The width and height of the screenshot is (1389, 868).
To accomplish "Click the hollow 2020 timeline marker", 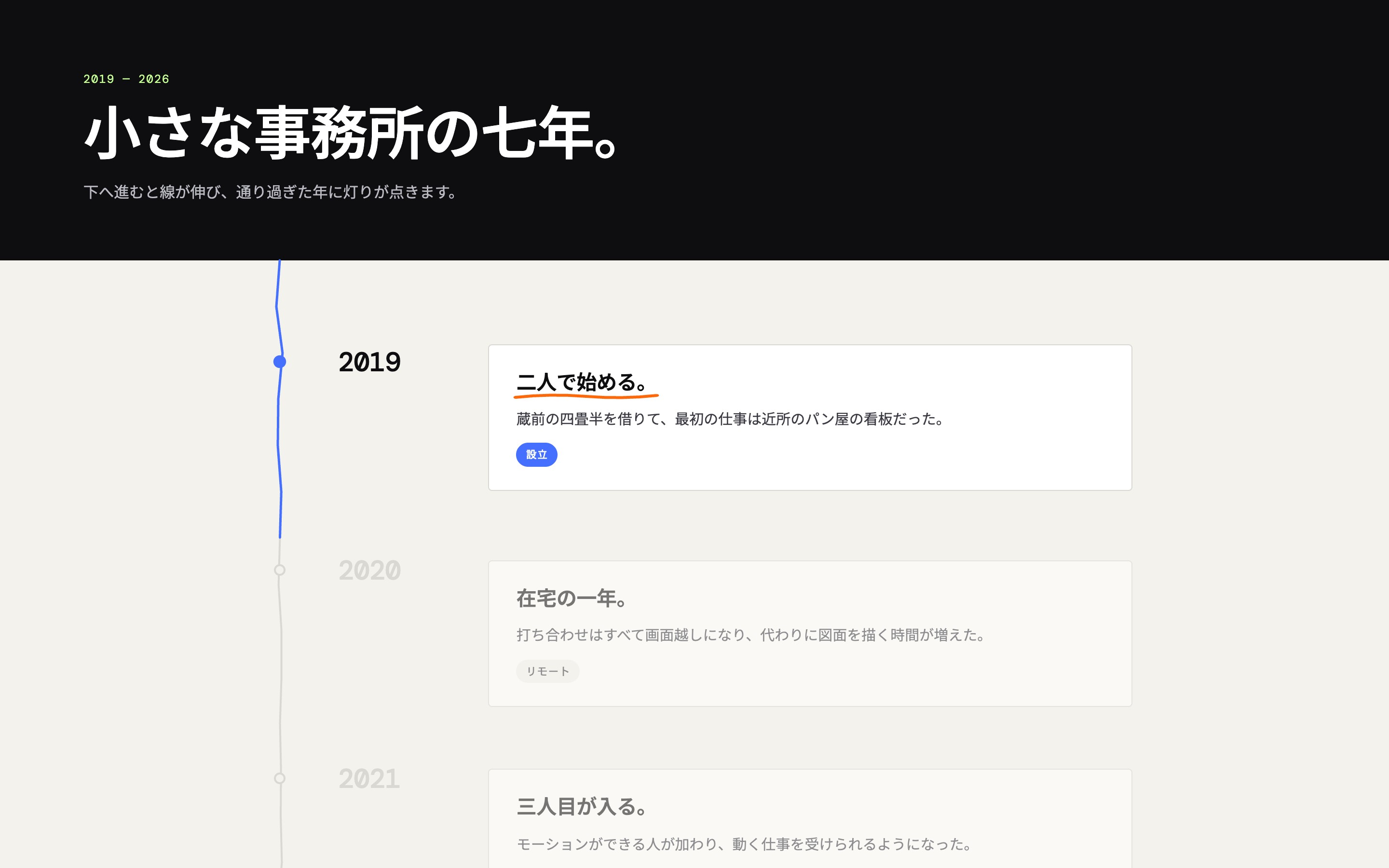I will tap(280, 570).
